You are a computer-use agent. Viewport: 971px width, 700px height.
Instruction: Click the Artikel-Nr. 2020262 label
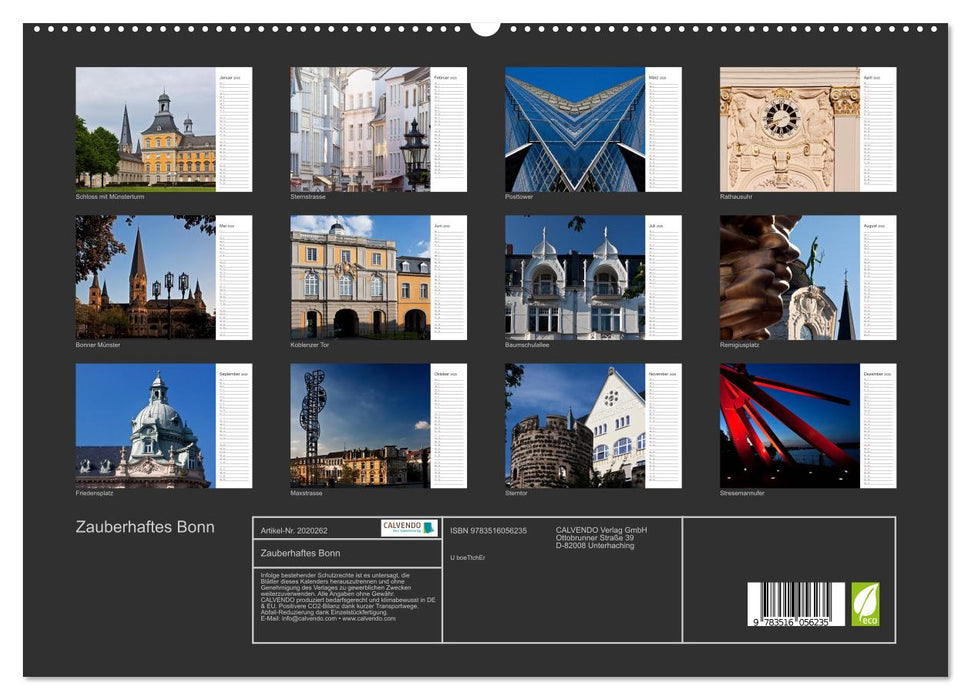(295, 530)
